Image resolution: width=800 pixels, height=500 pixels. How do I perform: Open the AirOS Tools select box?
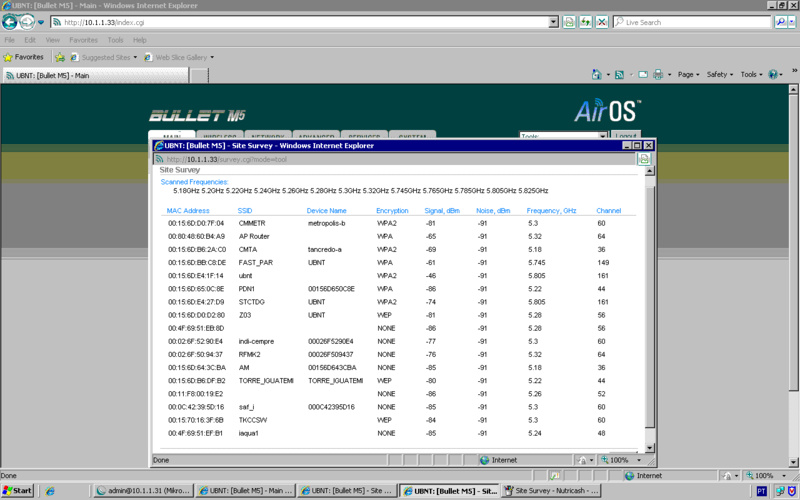click(x=563, y=135)
